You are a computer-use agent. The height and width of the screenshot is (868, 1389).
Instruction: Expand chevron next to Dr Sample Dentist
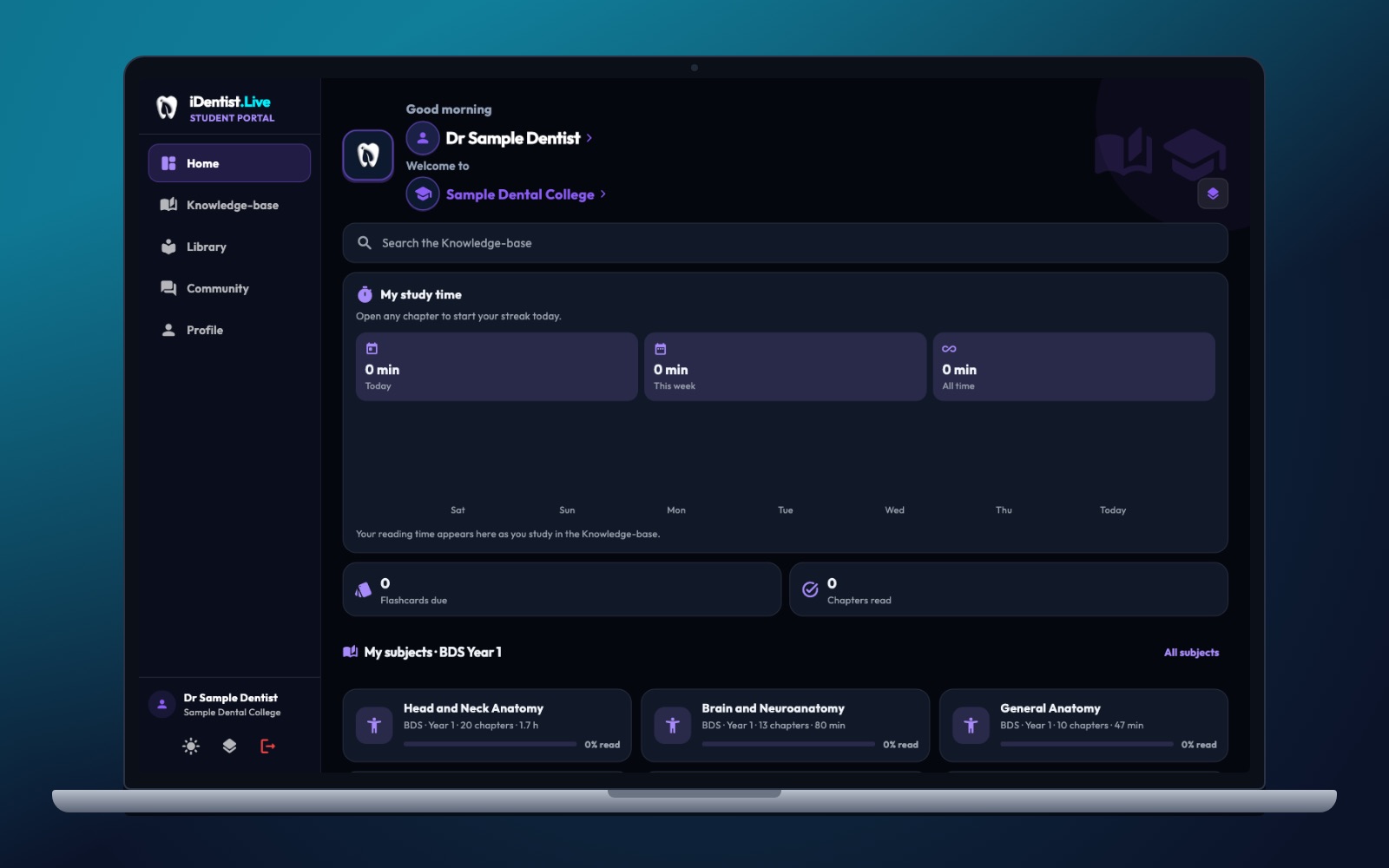[589, 138]
